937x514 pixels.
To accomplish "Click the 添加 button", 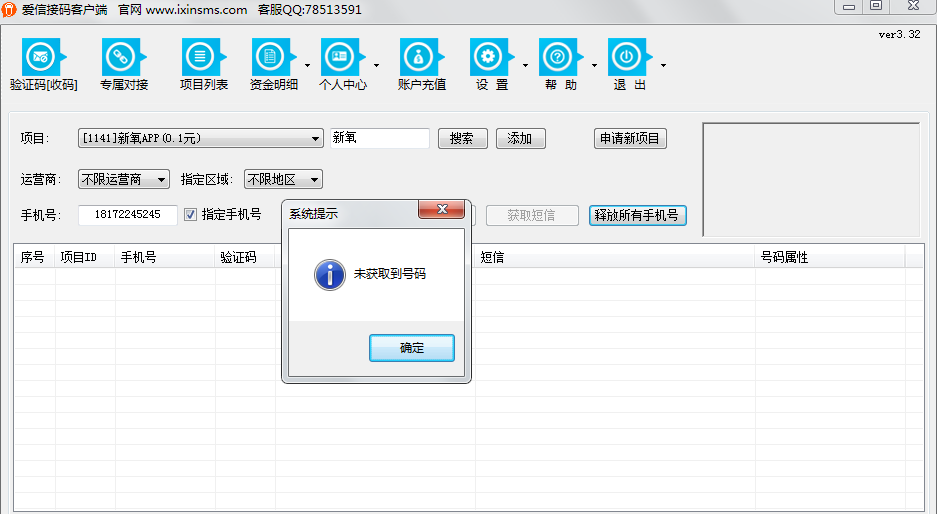I will tap(520, 139).
